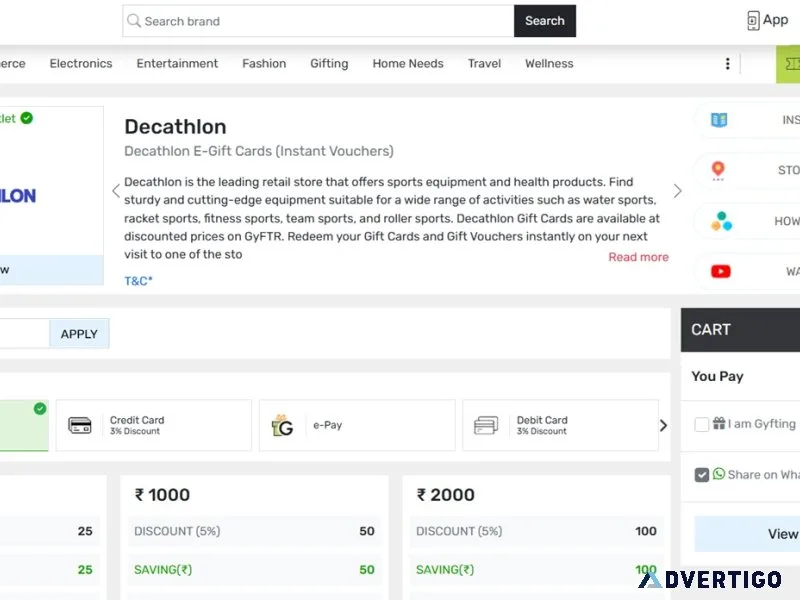Select the Fashion category
Image resolution: width=800 pixels, height=600 pixels.
[x=264, y=64]
